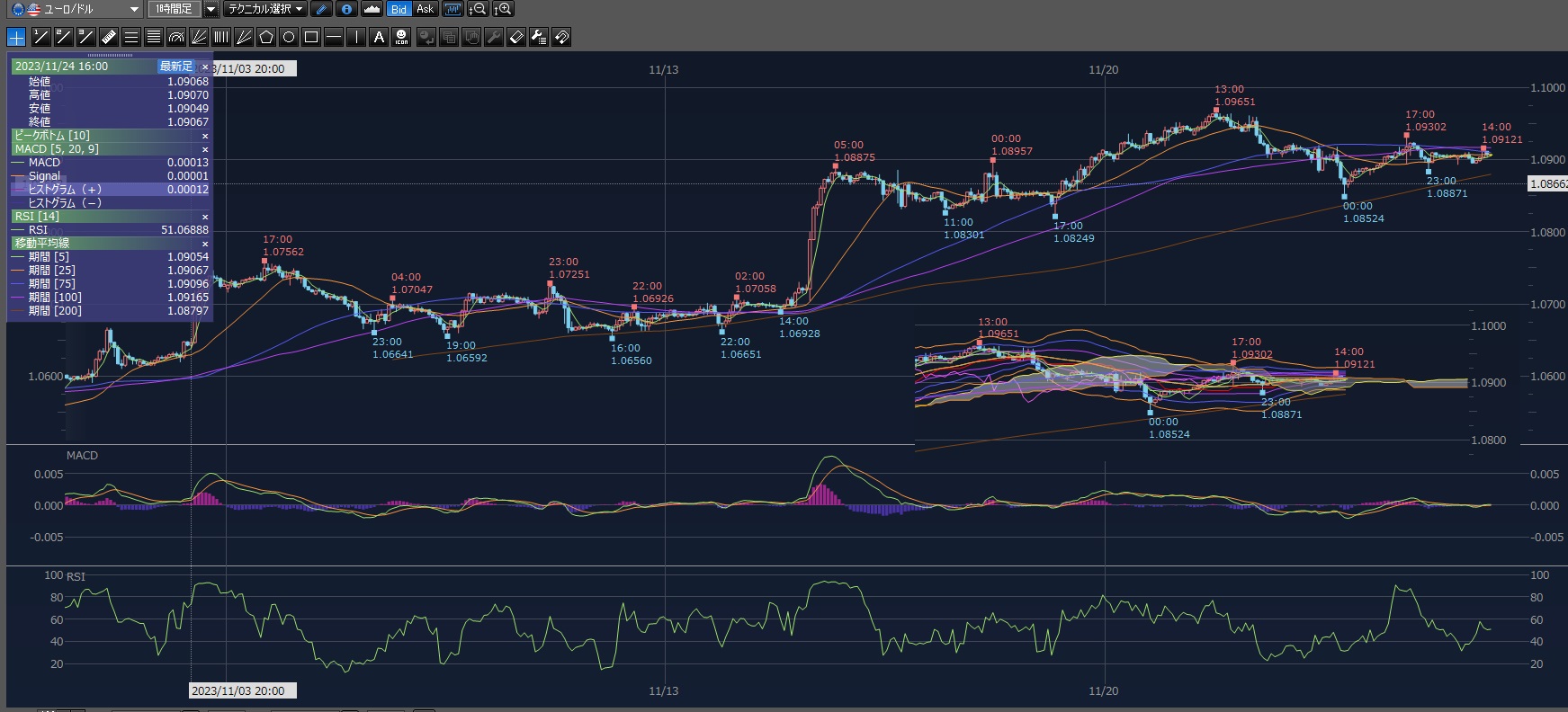Image resolution: width=1568 pixels, height=712 pixels.
Task: Open the 1時間足 timeframe dropdown arrow
Action: pos(211,9)
